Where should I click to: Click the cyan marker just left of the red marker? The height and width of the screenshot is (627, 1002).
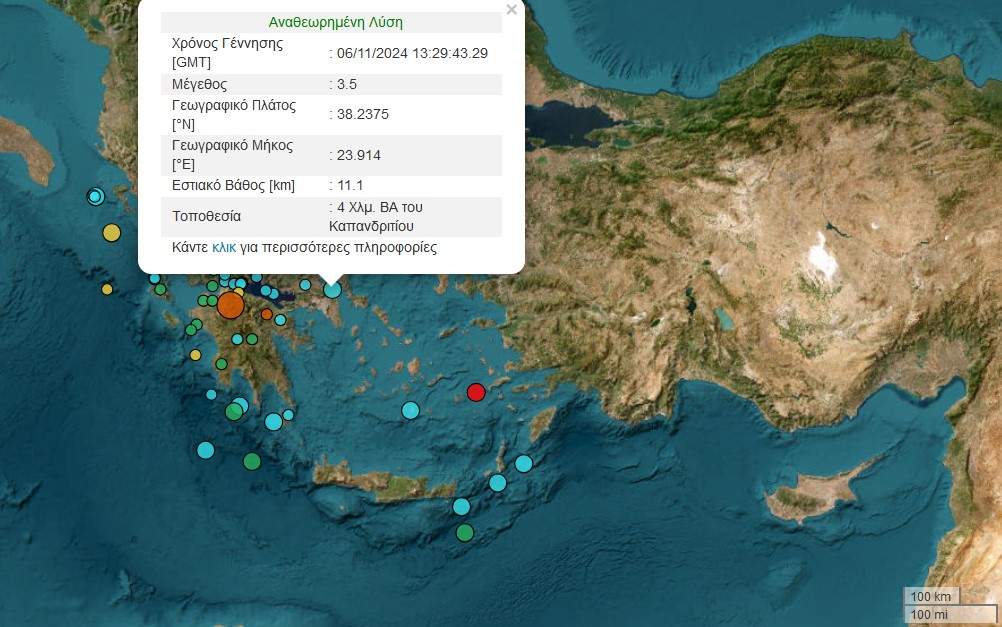coord(410,410)
